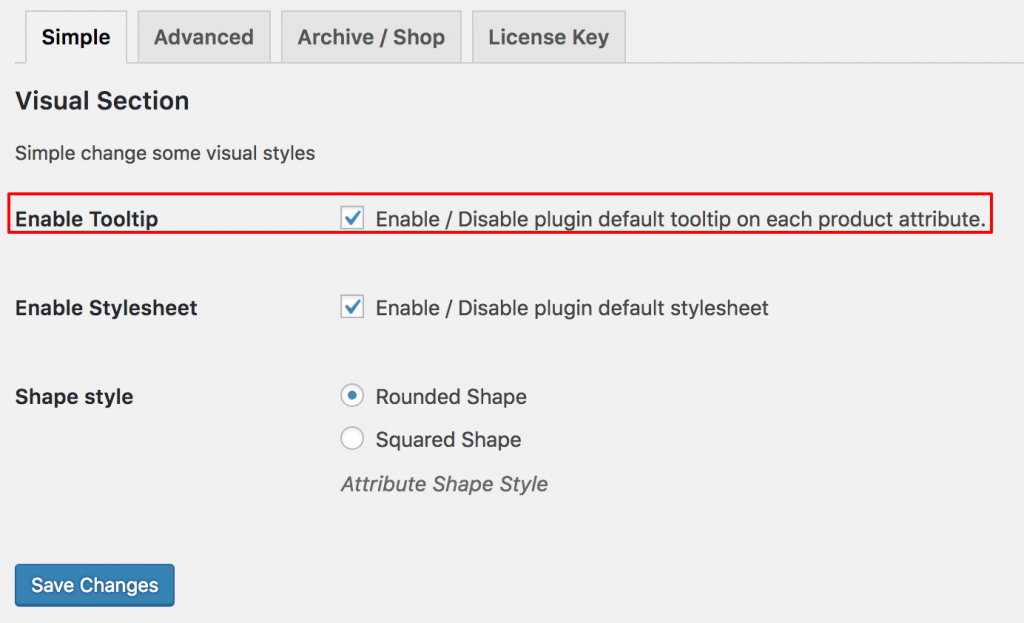Switch to the Advanced tab
This screenshot has height=623, width=1024.
pos(203,37)
